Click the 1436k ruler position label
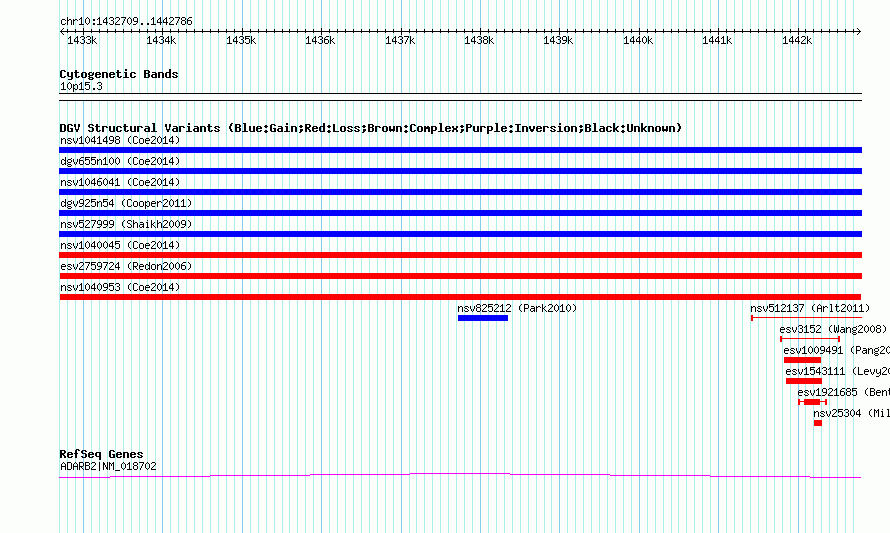The image size is (890, 533). (320, 40)
